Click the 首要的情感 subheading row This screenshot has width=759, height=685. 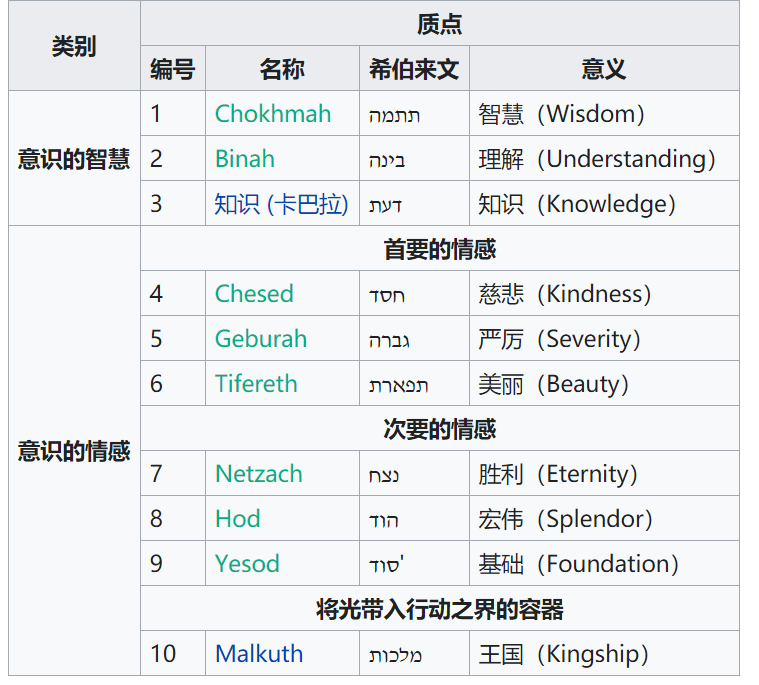pos(439,249)
